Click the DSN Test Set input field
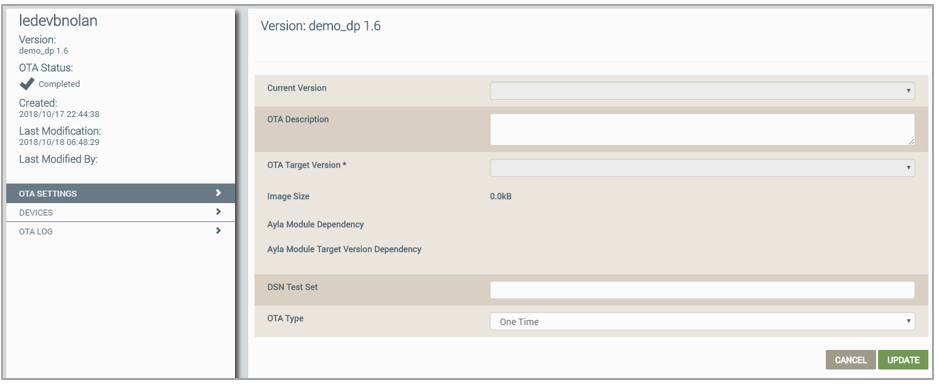This screenshot has width=940, height=386. click(702, 290)
